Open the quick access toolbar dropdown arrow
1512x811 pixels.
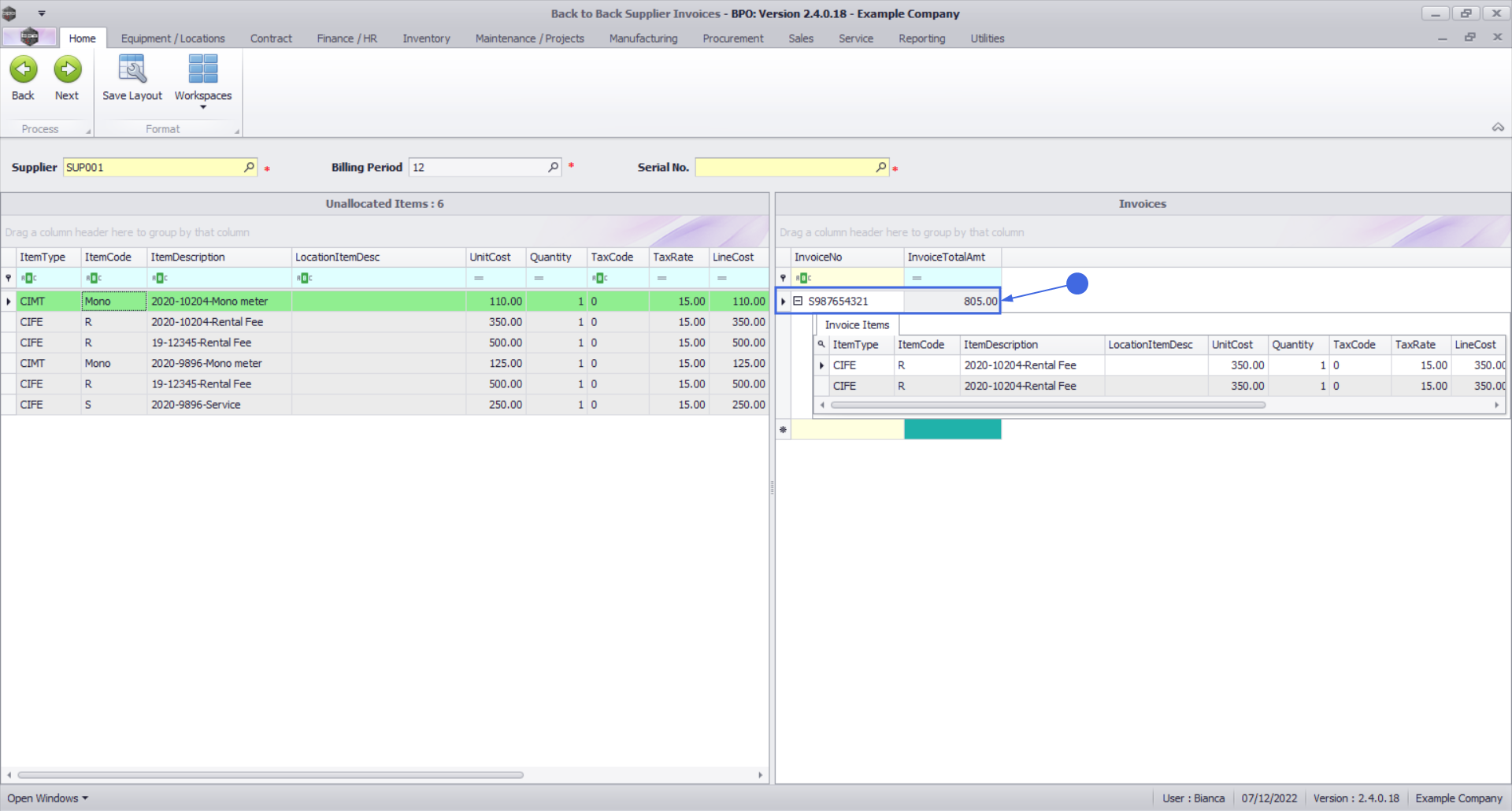[x=42, y=13]
